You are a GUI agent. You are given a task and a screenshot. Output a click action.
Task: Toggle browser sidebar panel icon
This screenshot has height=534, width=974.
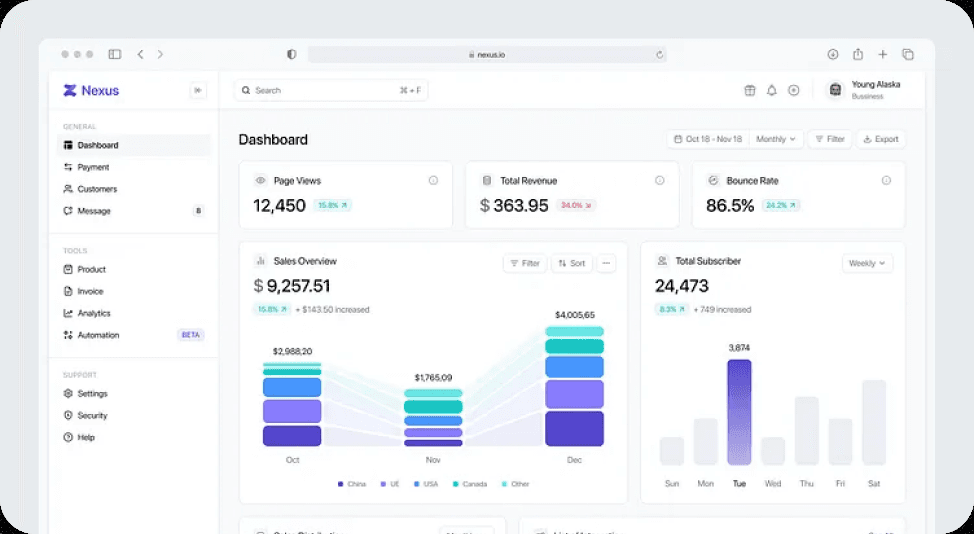[x=115, y=55]
